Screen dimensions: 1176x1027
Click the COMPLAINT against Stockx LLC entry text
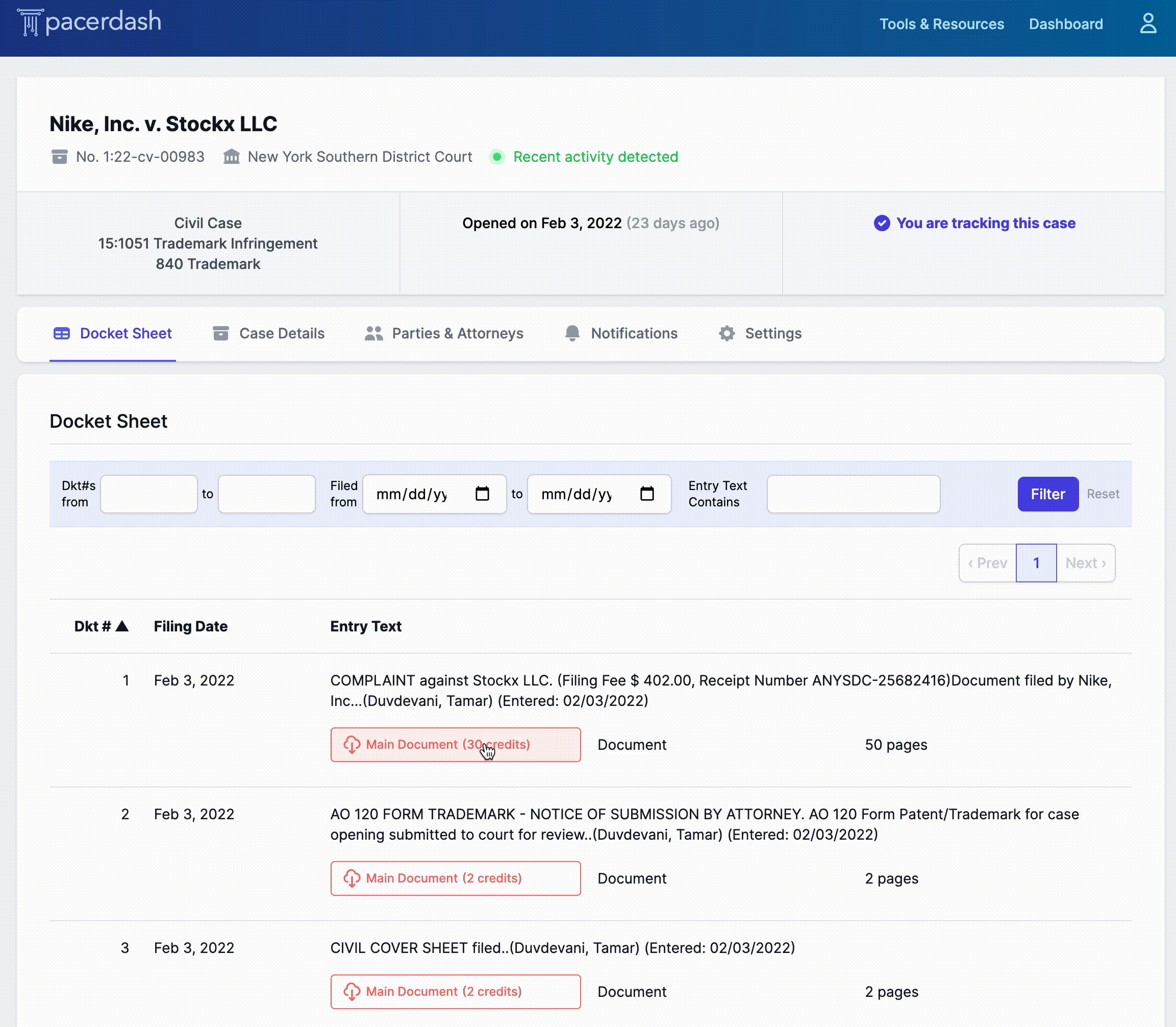[720, 691]
